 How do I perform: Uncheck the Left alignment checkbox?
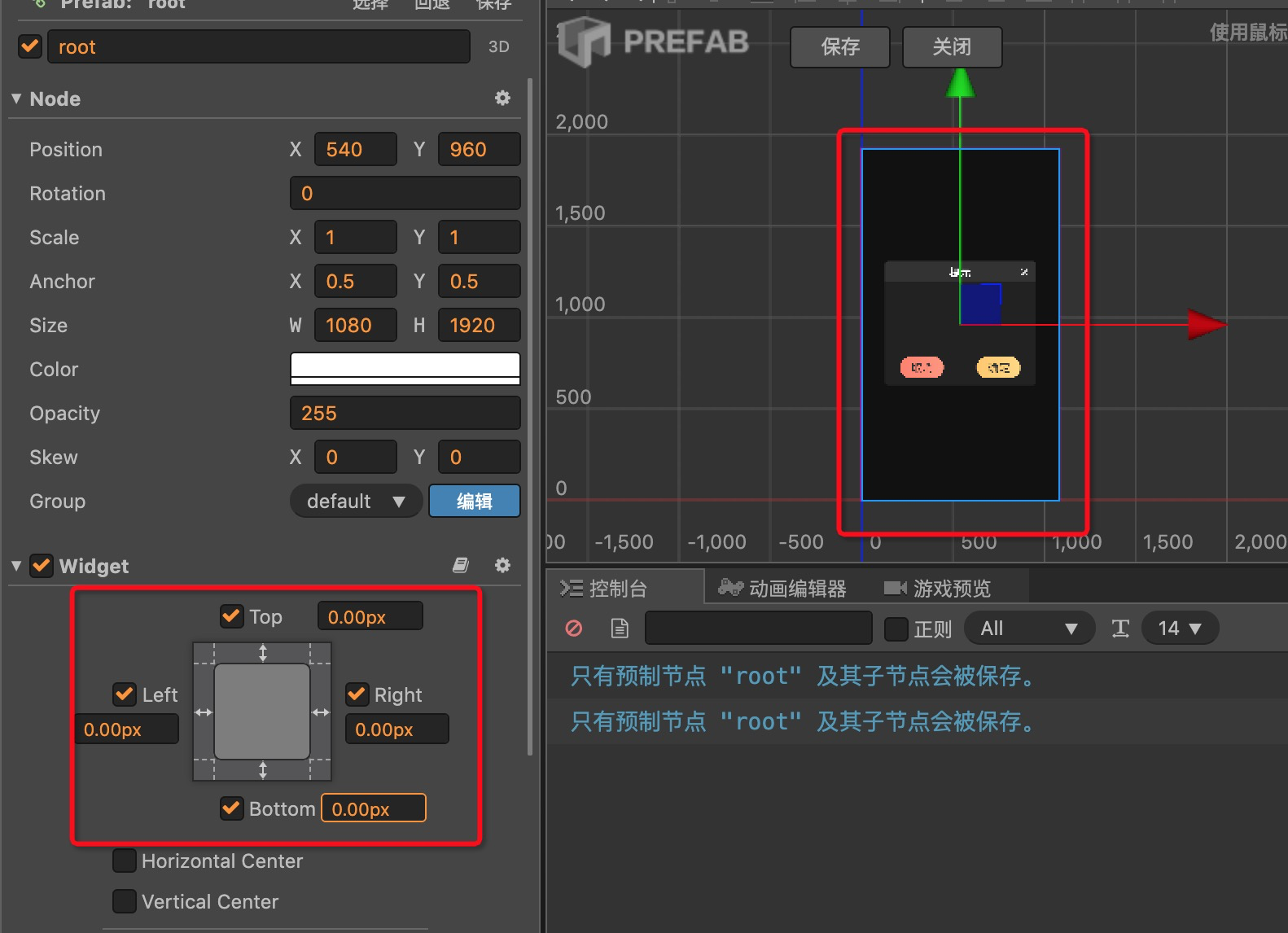tap(125, 694)
